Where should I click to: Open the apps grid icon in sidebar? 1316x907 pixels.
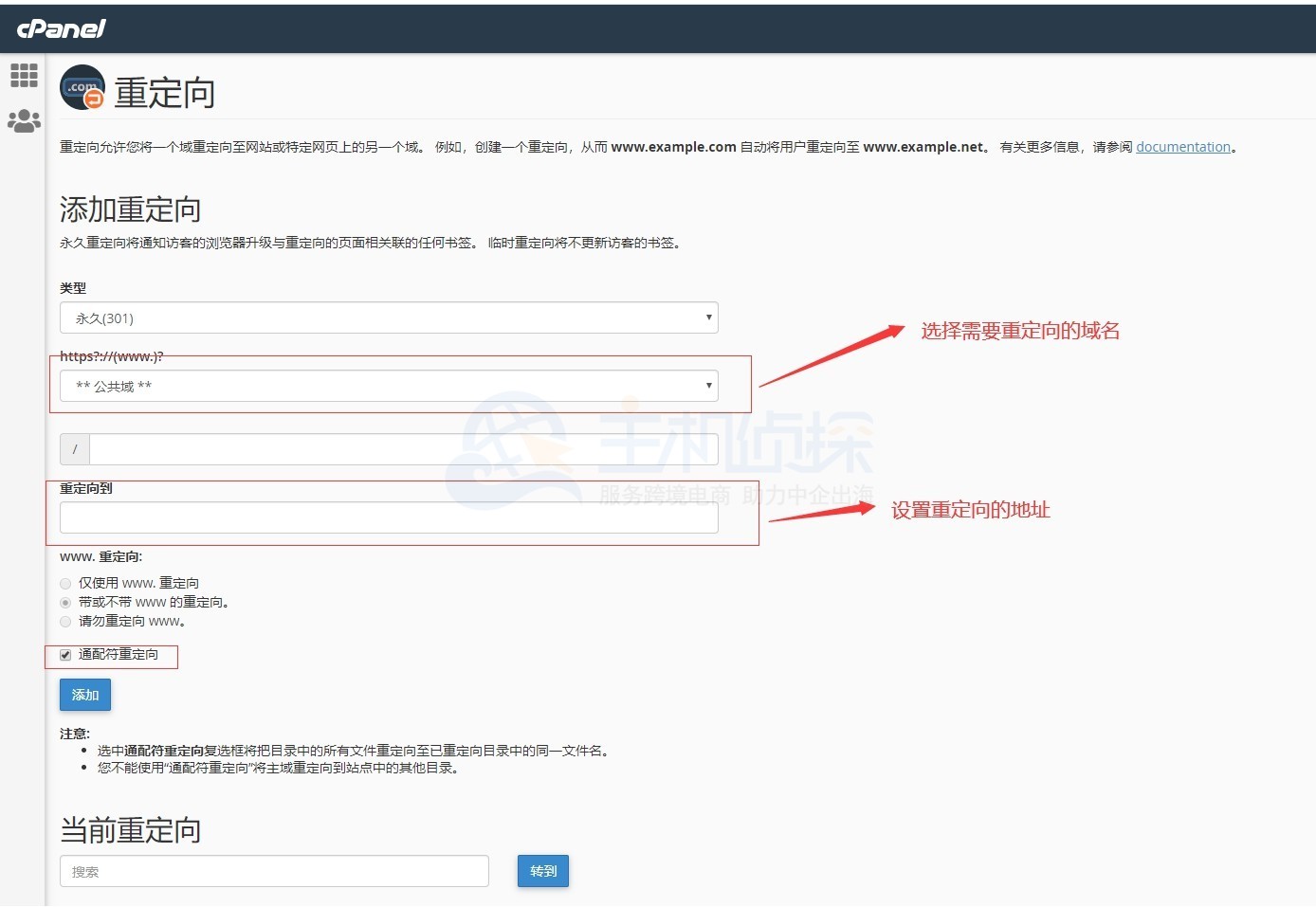pyautogui.click(x=24, y=75)
